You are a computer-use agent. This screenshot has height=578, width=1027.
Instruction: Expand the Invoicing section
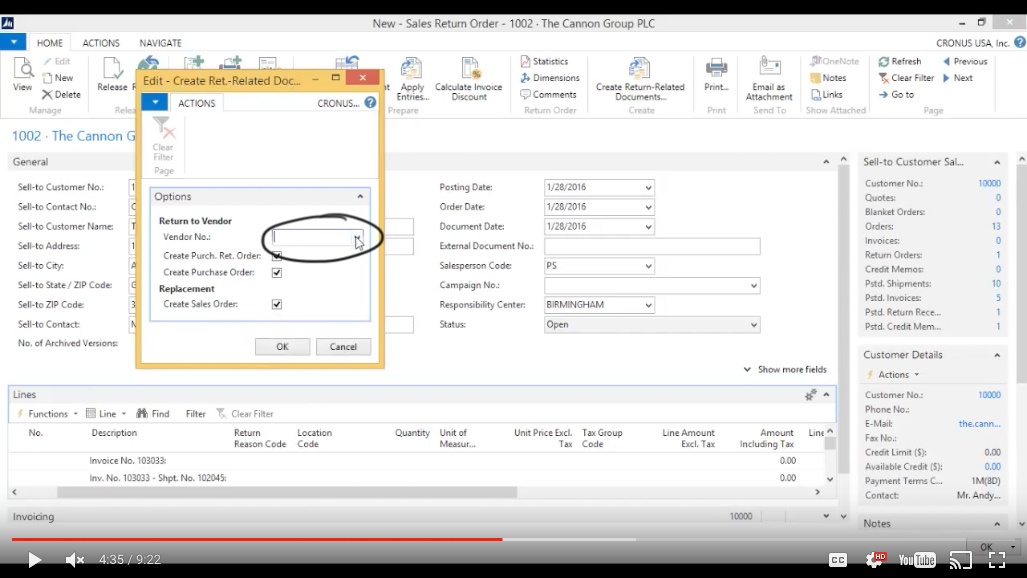(826, 516)
